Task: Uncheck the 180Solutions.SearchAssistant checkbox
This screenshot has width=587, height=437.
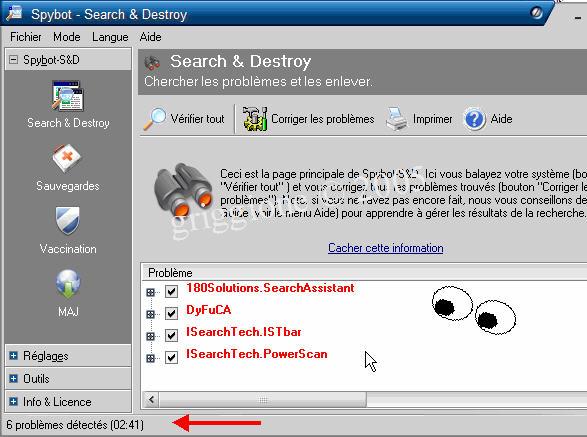Action: click(171, 291)
